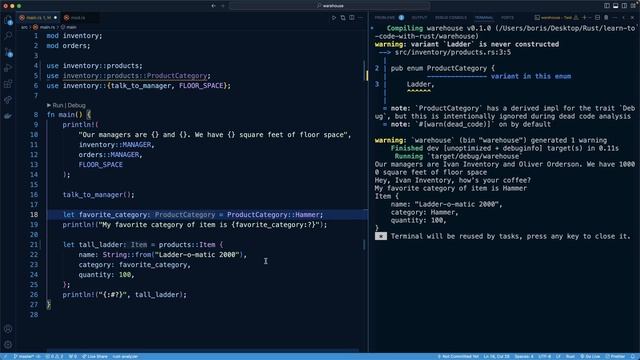Click Debug code lens above main
Screen dimensions: 640x360
(x=76, y=105)
